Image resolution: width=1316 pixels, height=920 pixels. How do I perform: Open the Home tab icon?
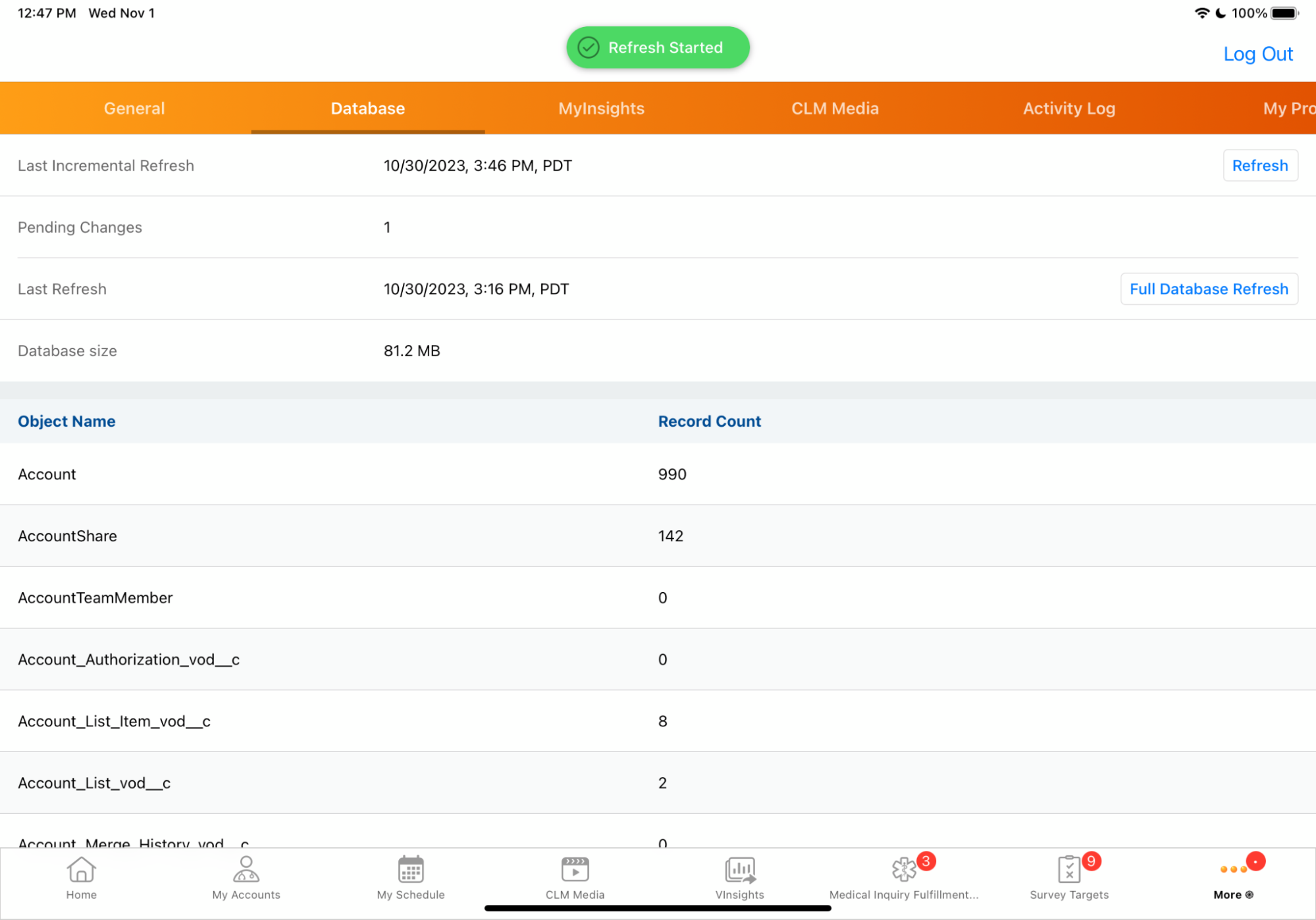point(81,870)
